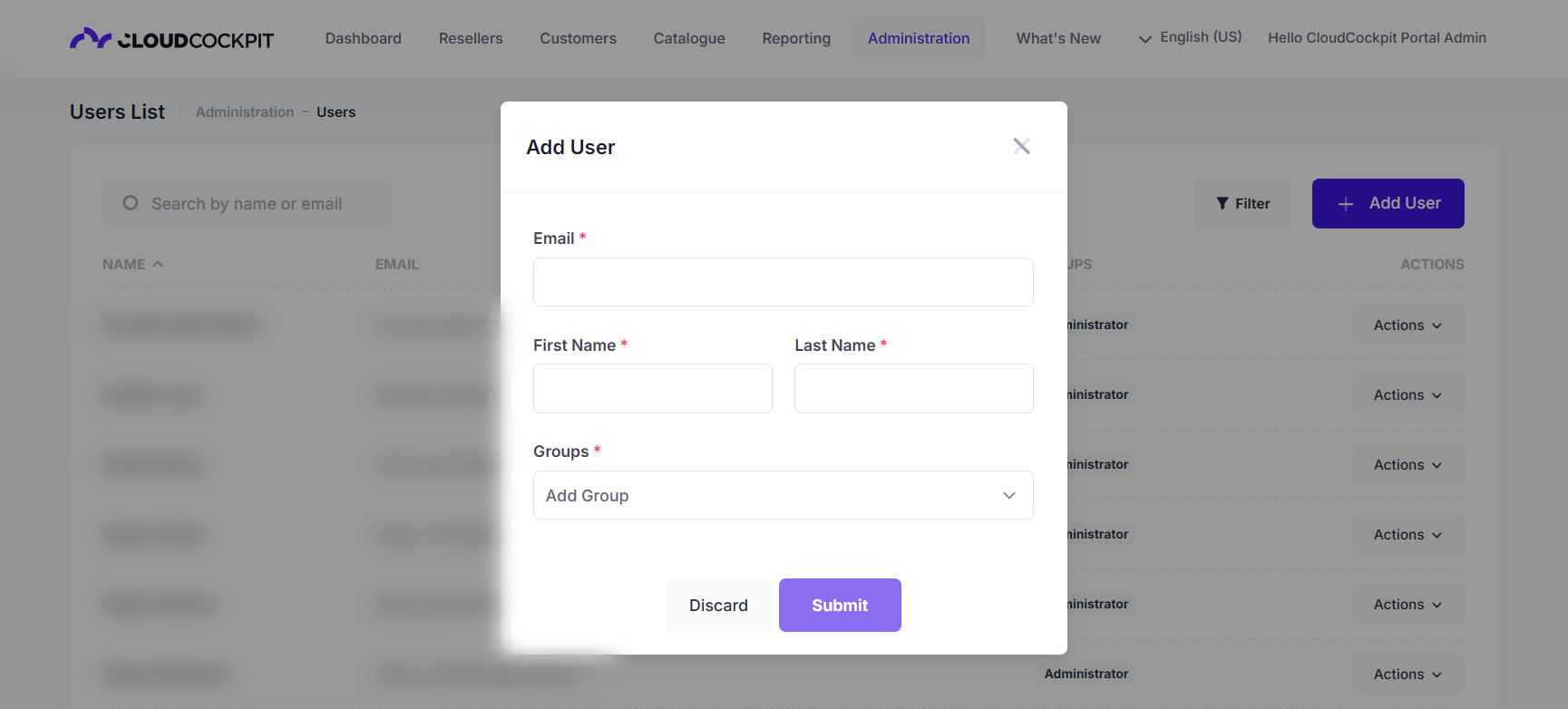The height and width of the screenshot is (709, 1568).
Task: Open the last row's Actions dropdown
Action: [1408, 674]
